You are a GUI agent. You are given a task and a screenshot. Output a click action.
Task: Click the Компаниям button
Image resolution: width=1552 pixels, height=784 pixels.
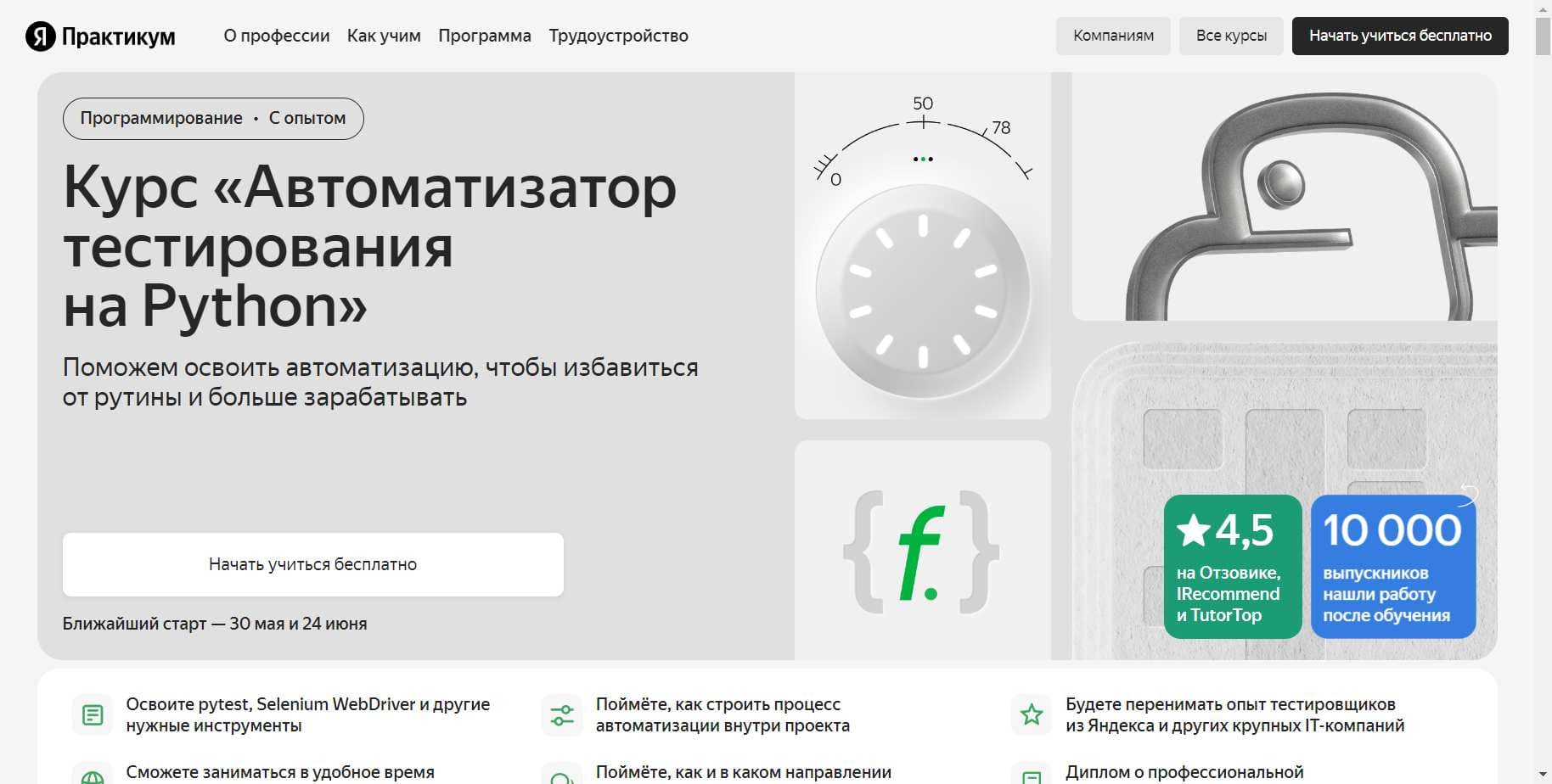tap(1113, 36)
